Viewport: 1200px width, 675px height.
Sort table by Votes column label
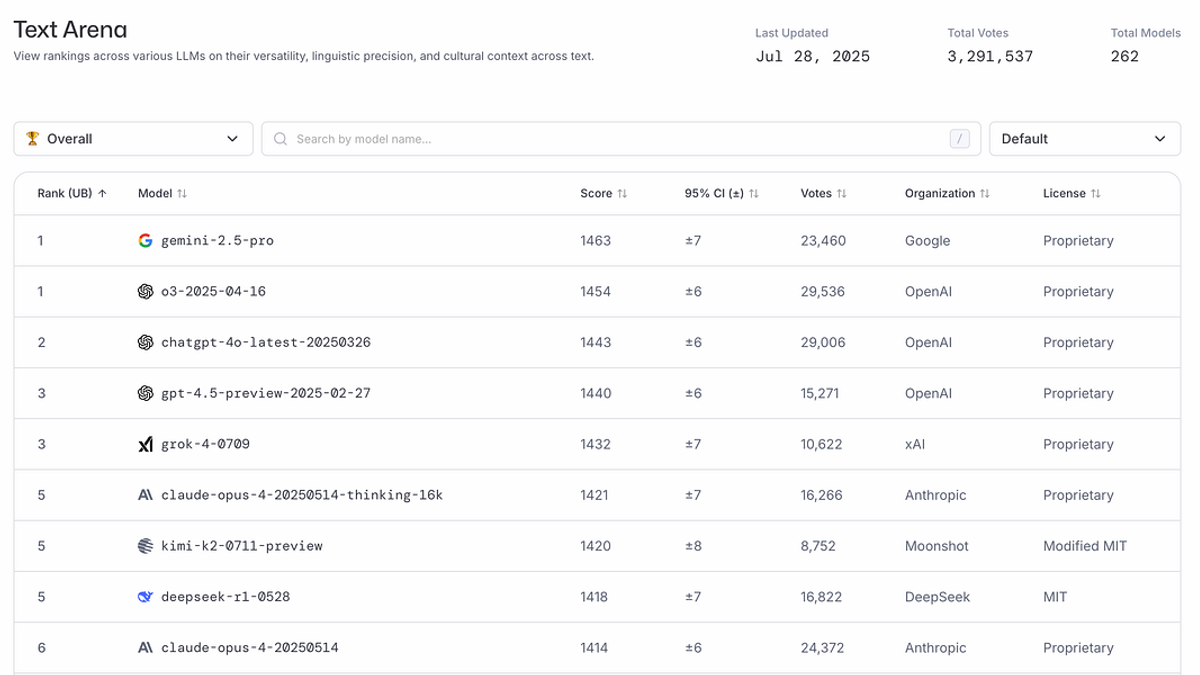[816, 194]
